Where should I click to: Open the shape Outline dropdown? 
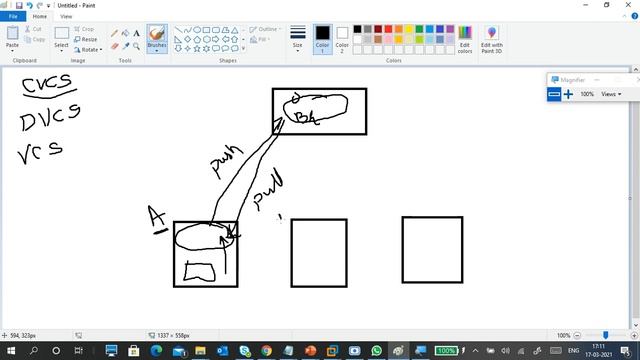[x=265, y=29]
